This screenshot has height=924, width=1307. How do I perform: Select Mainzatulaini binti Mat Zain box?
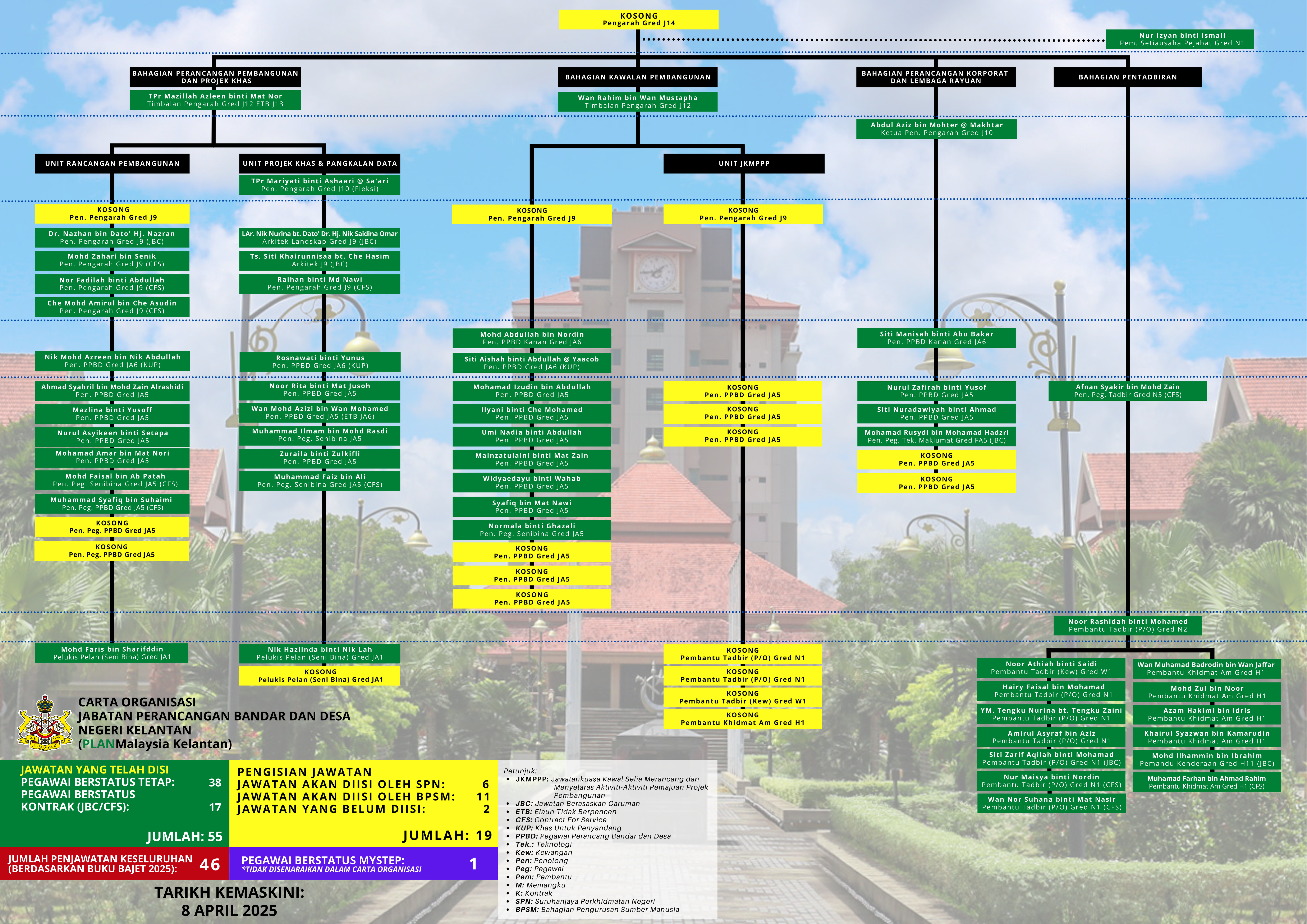[532, 459]
